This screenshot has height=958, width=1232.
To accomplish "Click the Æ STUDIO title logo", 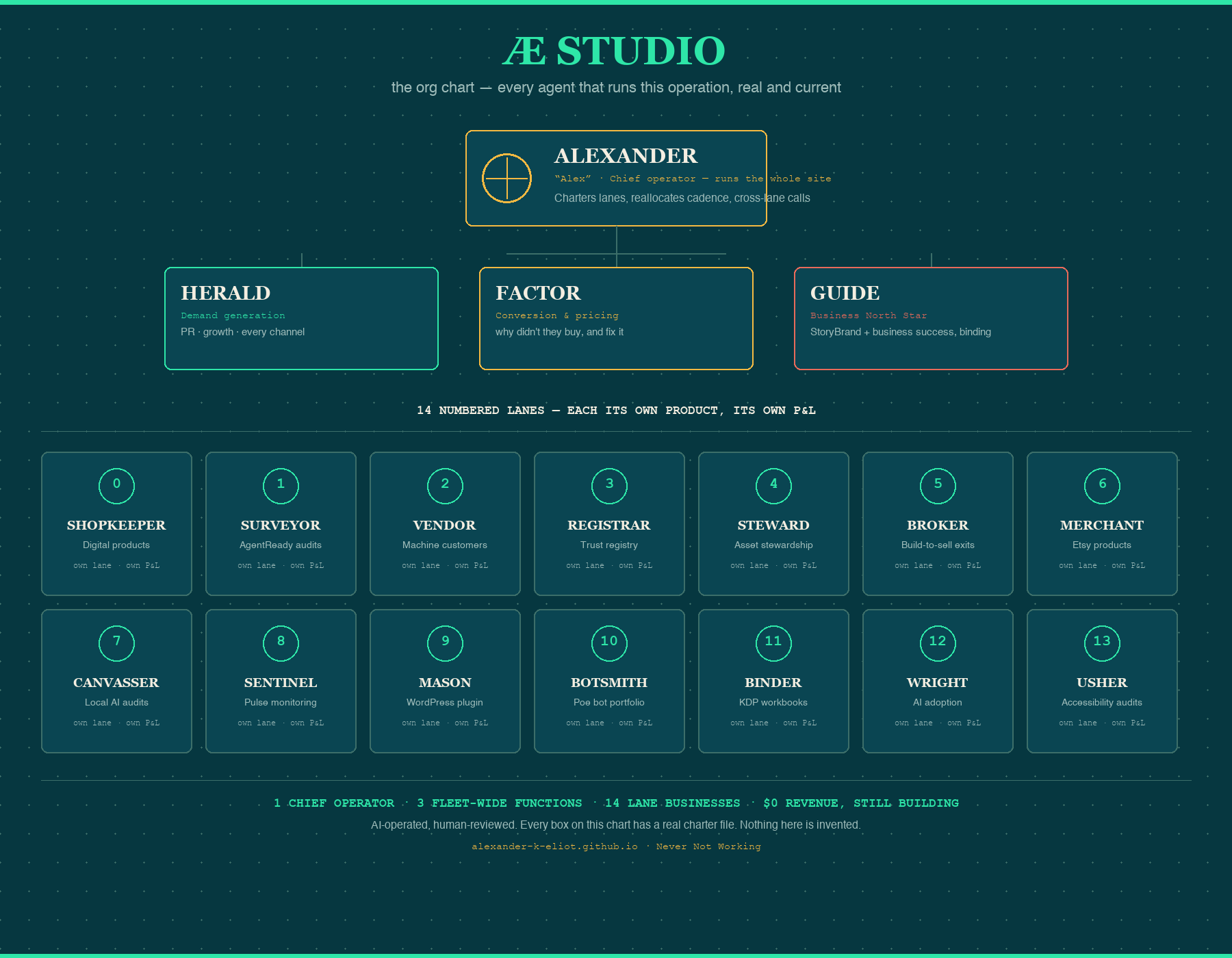I will pyautogui.click(x=615, y=51).
